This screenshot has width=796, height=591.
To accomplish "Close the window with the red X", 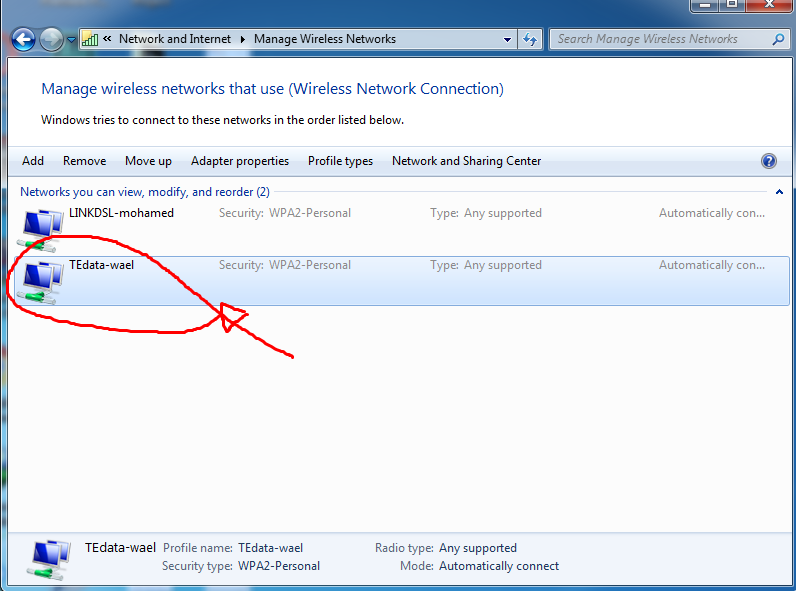I will tap(769, 4).
